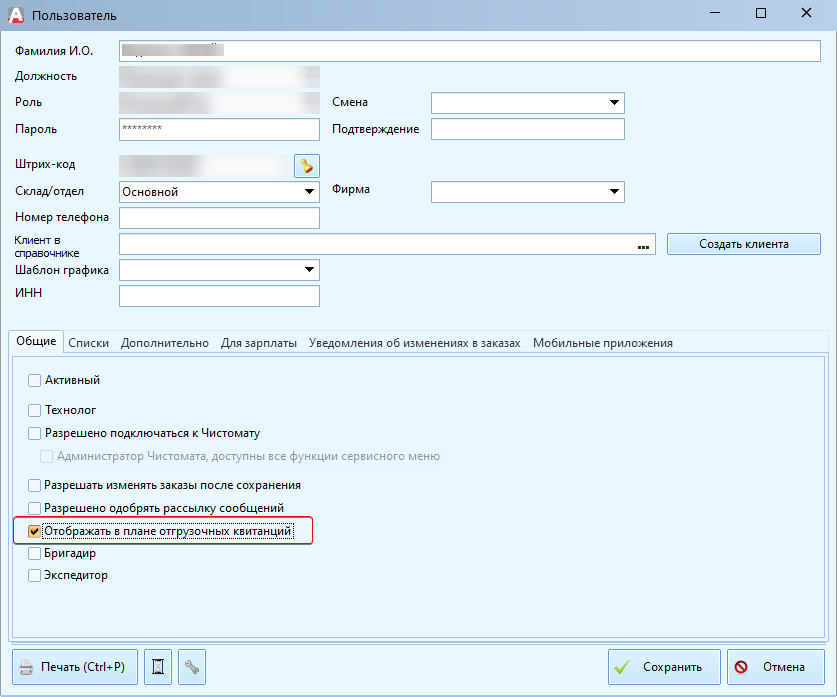Expand the Склад/отдел dropdown
837x697 pixels.
pyautogui.click(x=219, y=192)
